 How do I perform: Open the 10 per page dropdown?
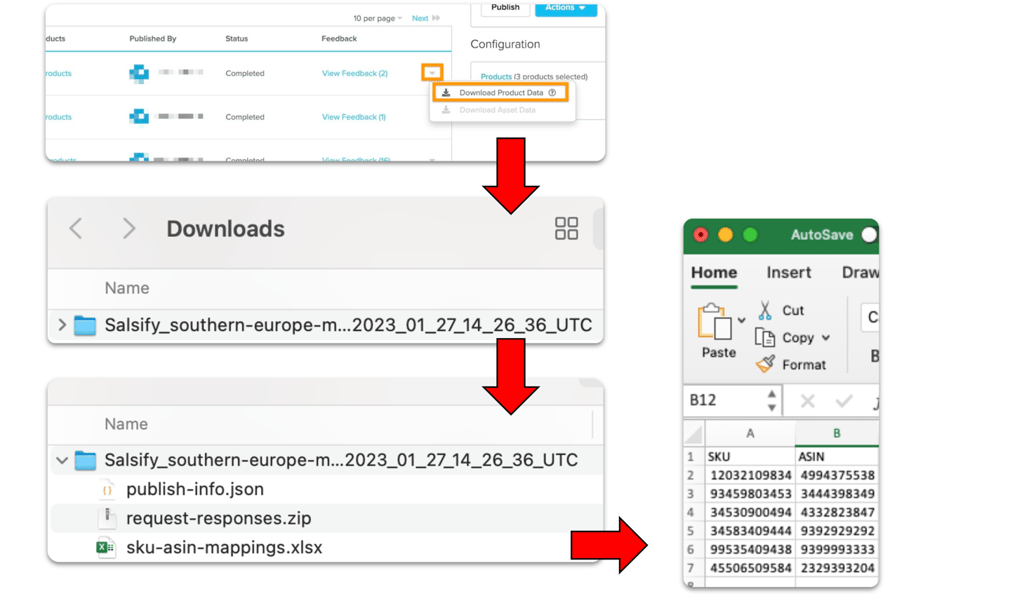point(377,18)
